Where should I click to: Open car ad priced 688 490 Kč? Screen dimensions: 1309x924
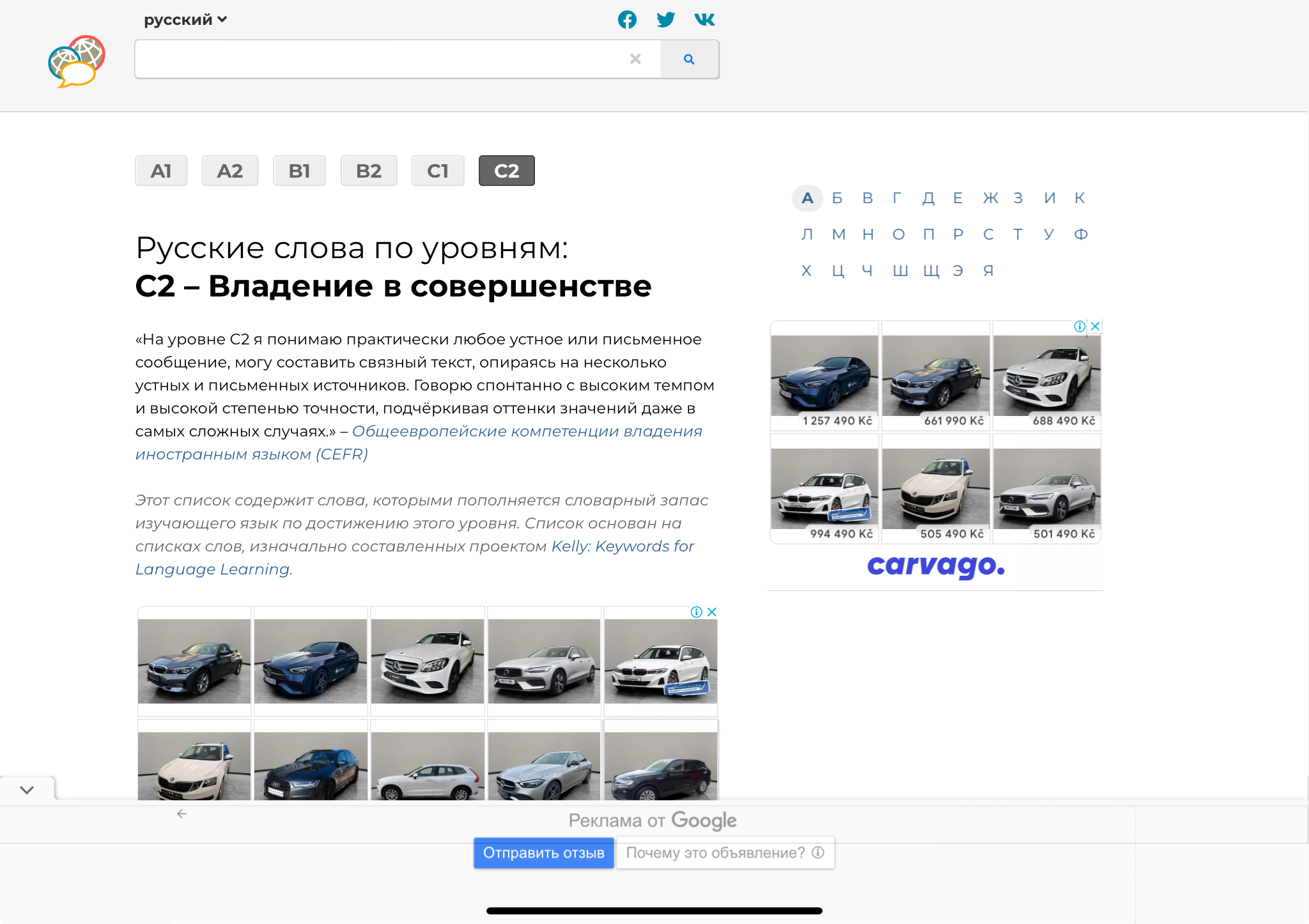pyautogui.click(x=1047, y=376)
